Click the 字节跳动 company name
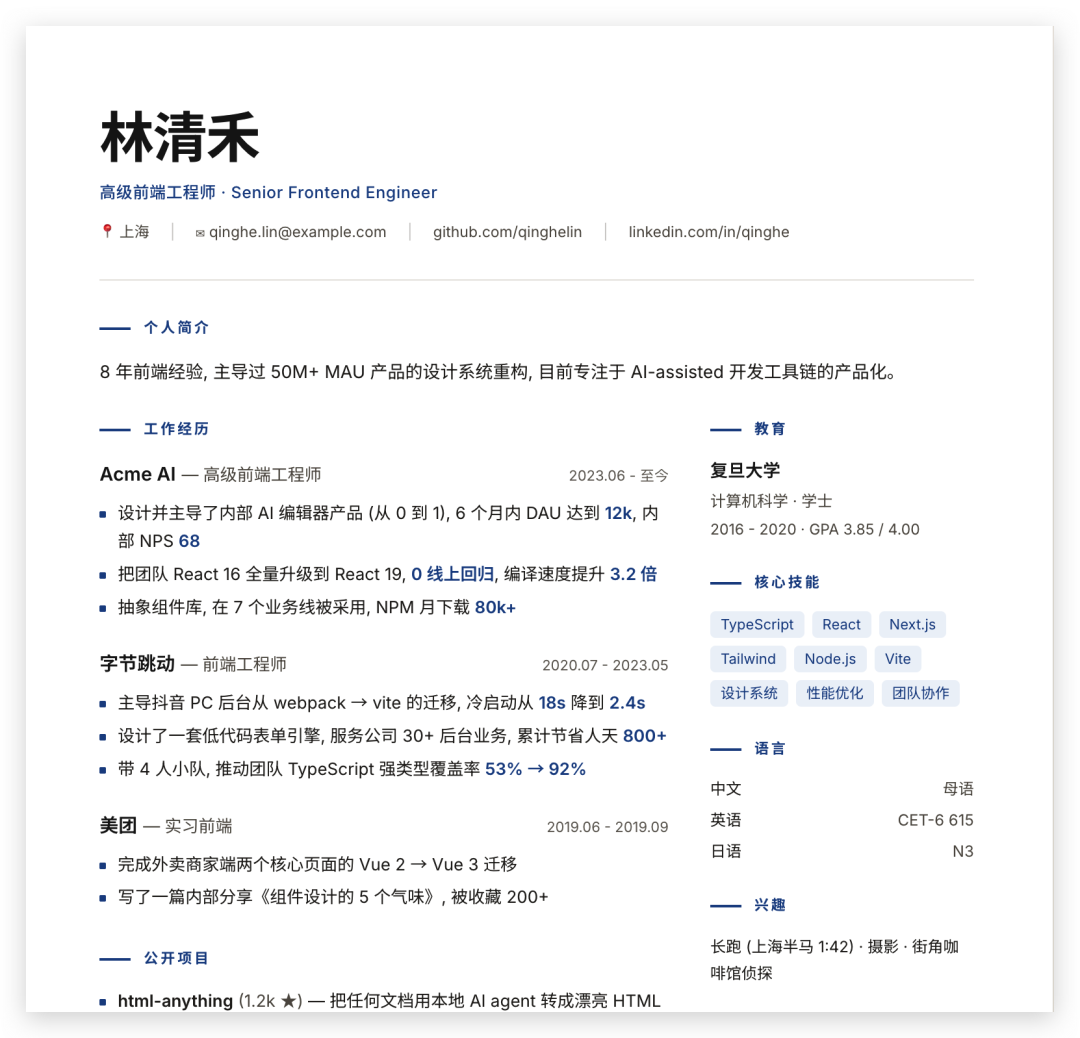 137,664
